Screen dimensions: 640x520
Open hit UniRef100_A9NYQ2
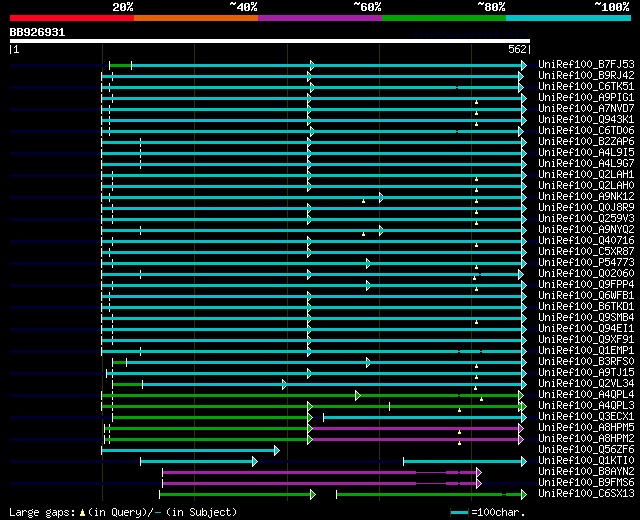(x=586, y=230)
